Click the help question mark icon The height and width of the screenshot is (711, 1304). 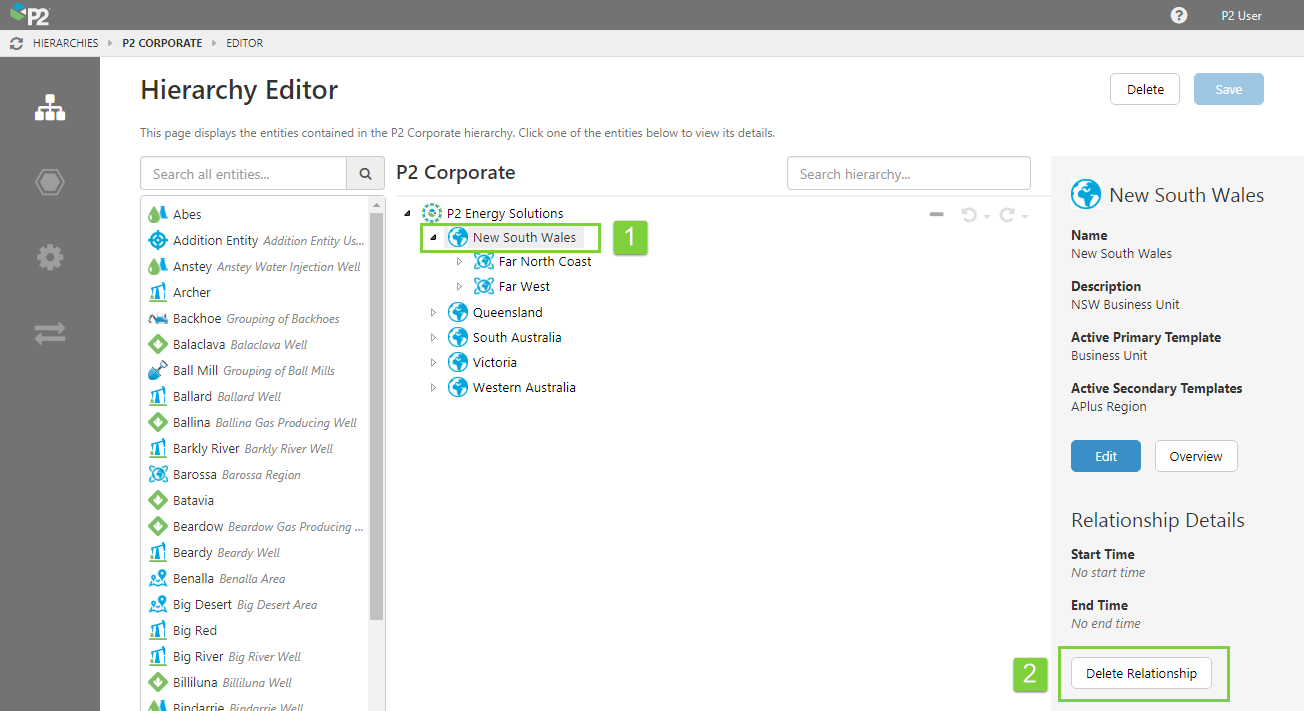(x=1179, y=16)
